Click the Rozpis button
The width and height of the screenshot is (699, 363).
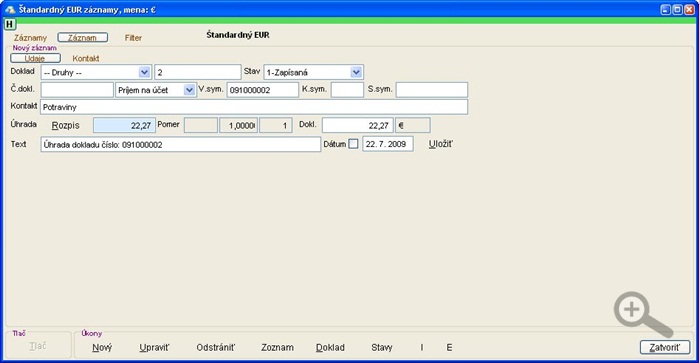(x=66, y=126)
